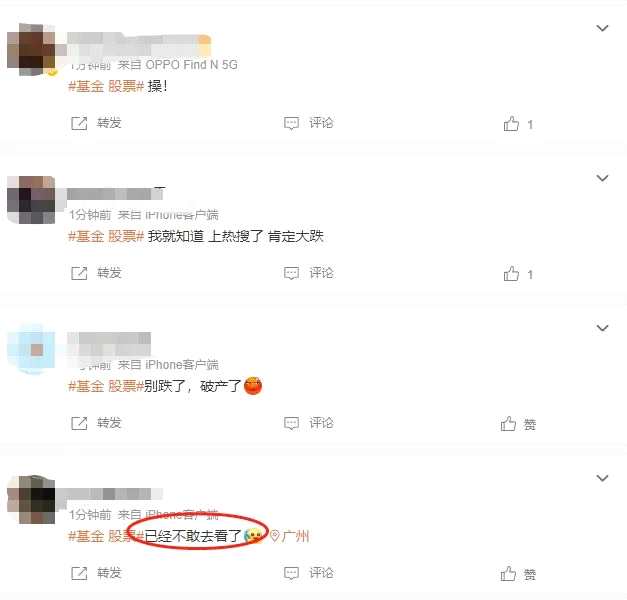The width and height of the screenshot is (627, 600).
Task: Click 转发 icon under 已经不敢去看了 post
Action: point(79,573)
